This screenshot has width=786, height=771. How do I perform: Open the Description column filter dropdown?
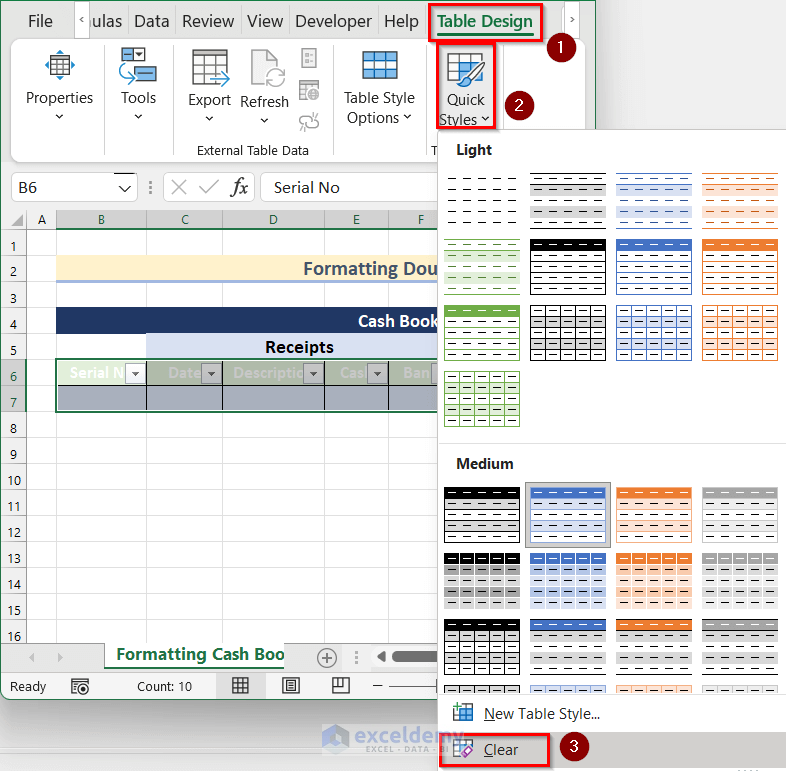pyautogui.click(x=314, y=373)
